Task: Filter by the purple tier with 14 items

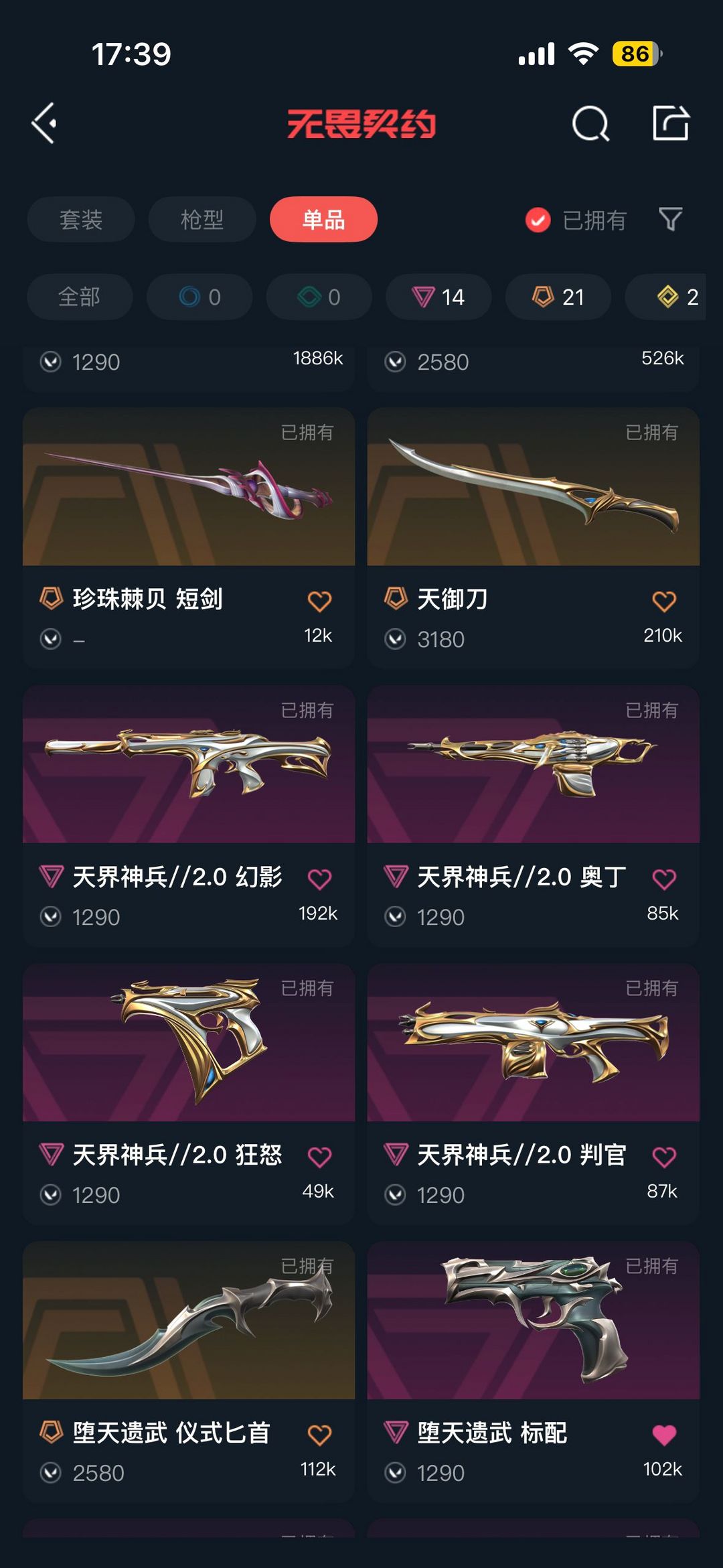Action: click(438, 297)
